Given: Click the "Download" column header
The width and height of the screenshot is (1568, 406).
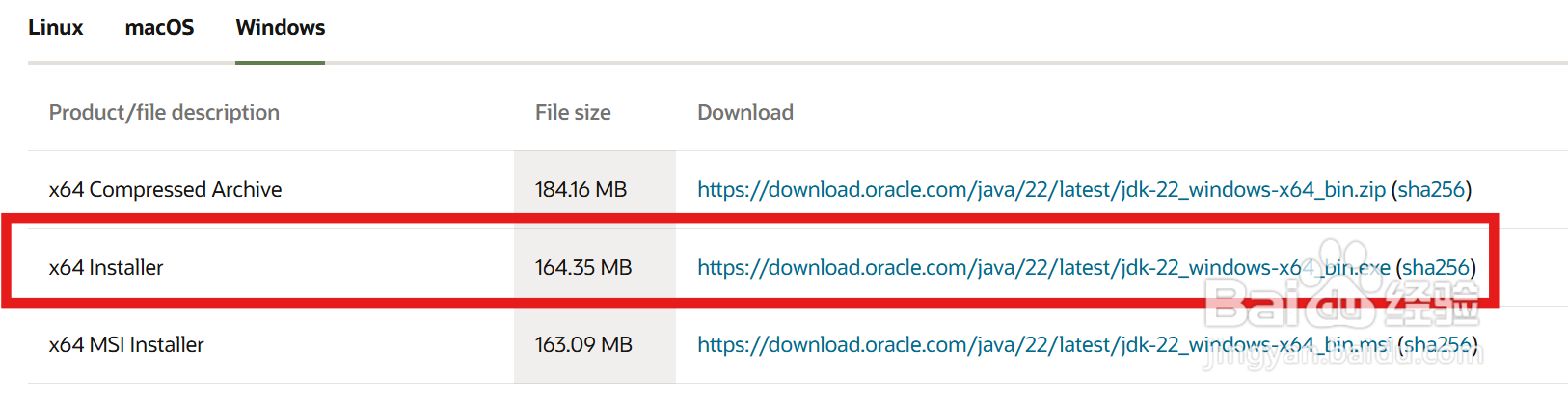Looking at the screenshot, I should coord(744,113).
